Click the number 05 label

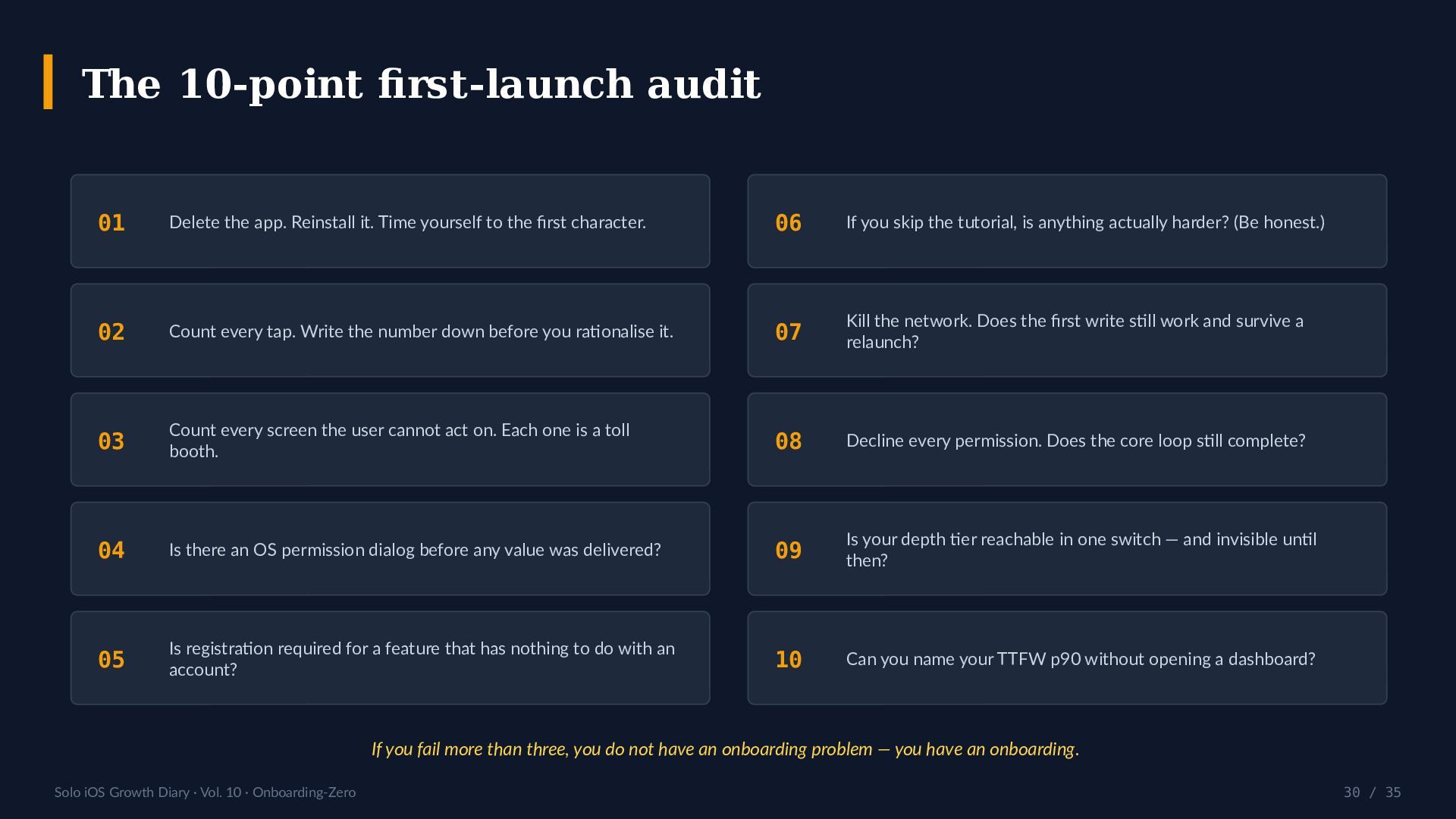tap(111, 659)
